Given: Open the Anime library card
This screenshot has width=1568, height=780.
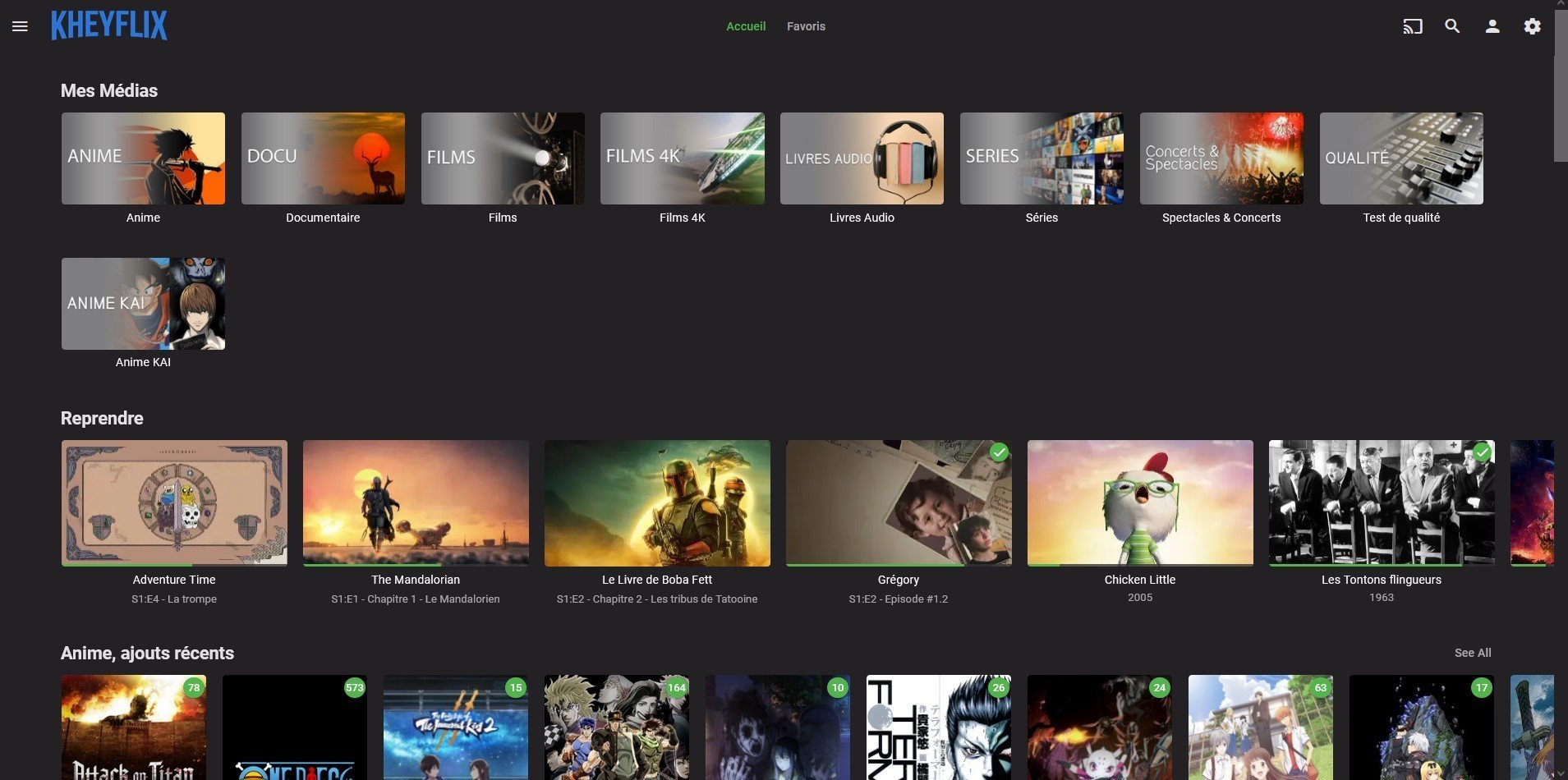Looking at the screenshot, I should 143,158.
